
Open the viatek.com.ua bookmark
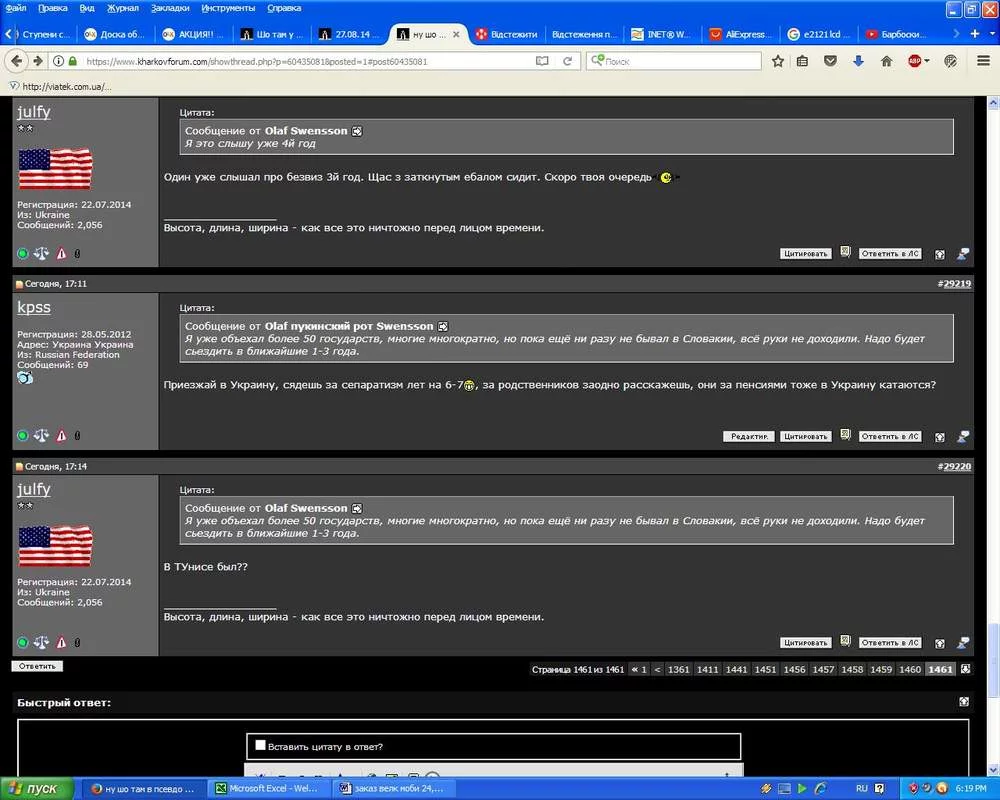tap(61, 86)
